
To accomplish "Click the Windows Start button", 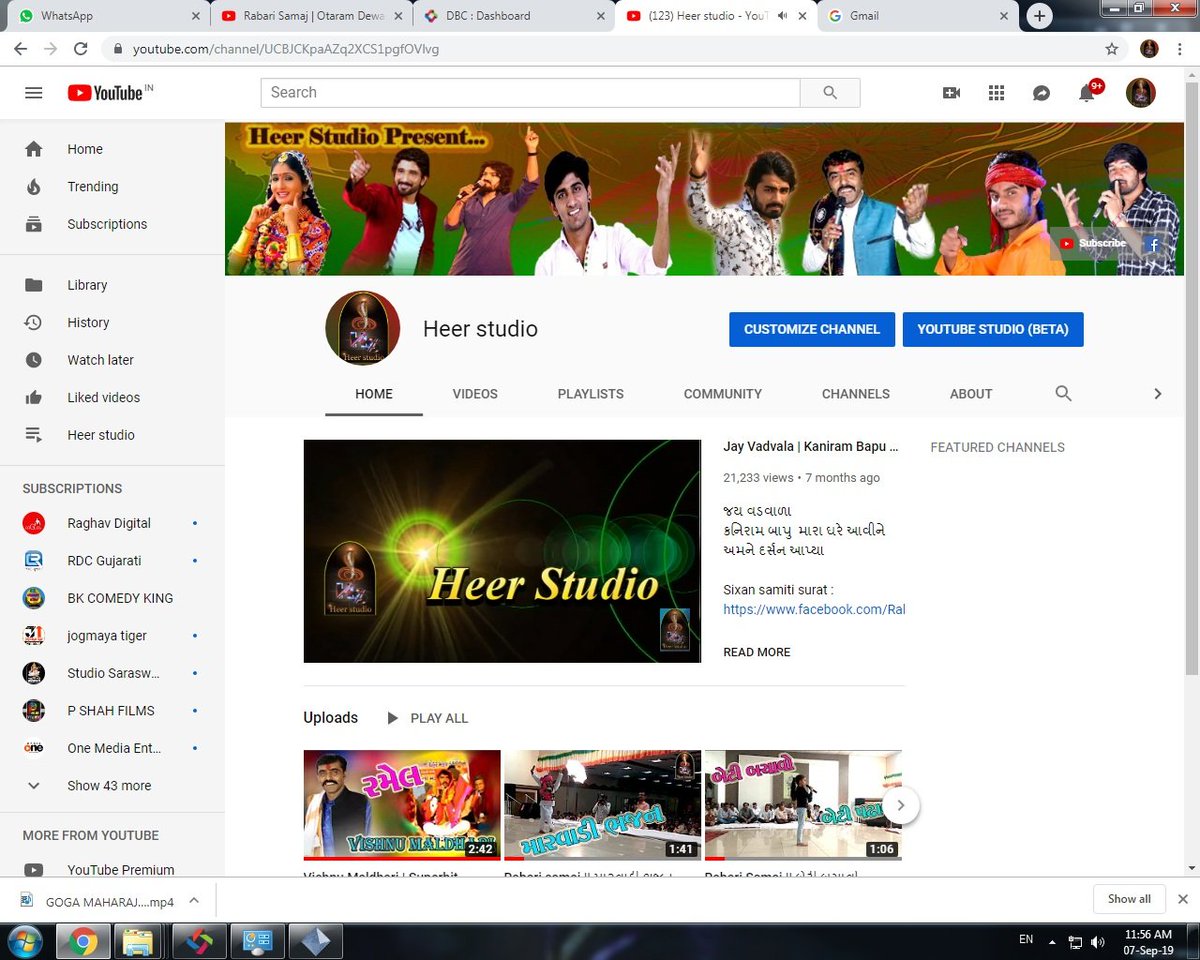I will [24, 940].
